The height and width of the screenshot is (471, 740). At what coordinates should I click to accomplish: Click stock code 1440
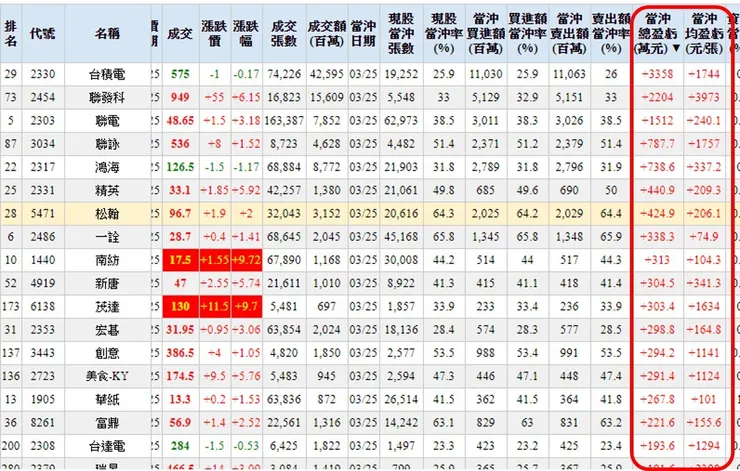pos(42,260)
